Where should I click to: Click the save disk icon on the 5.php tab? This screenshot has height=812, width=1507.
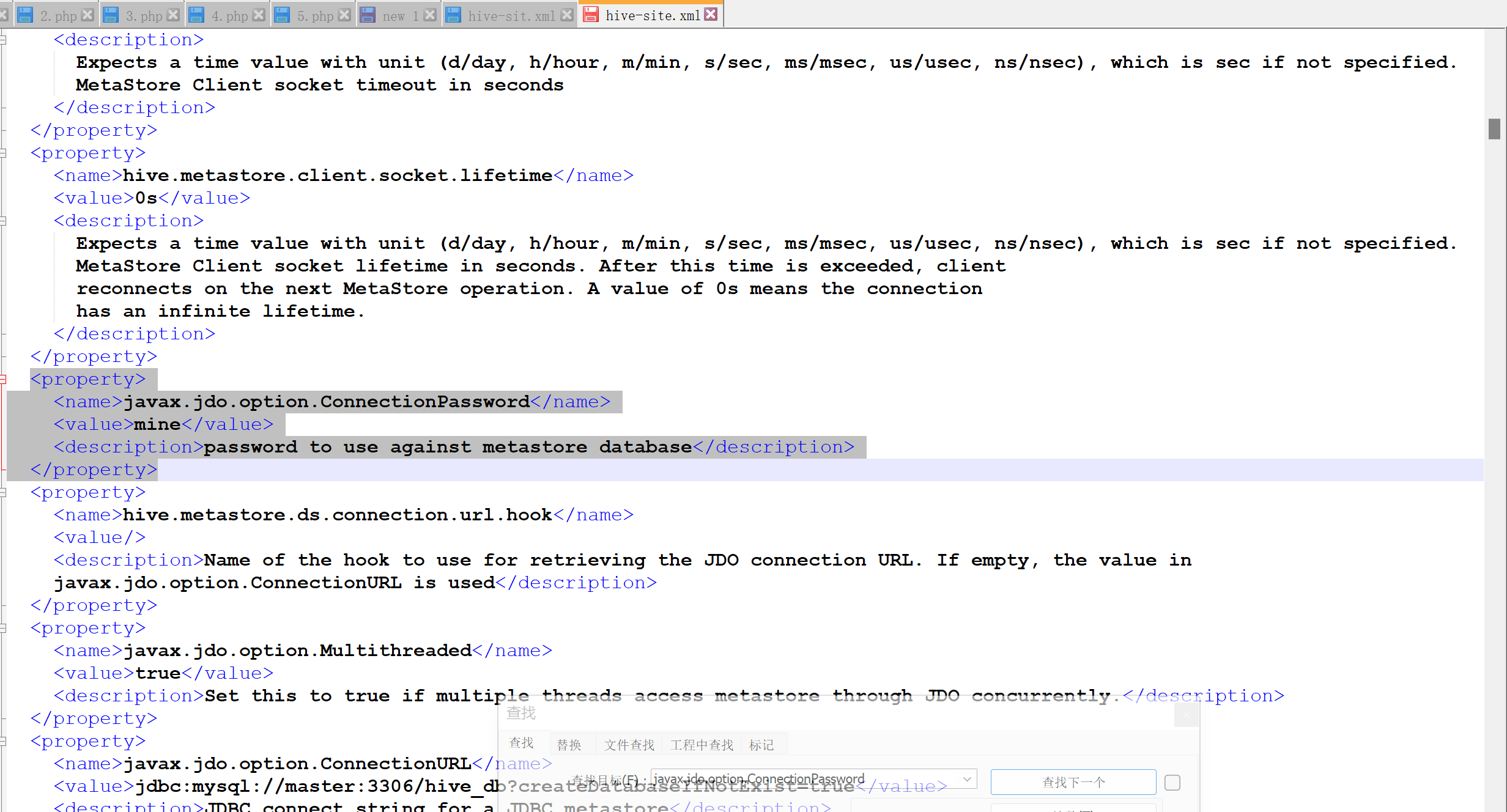coord(282,14)
